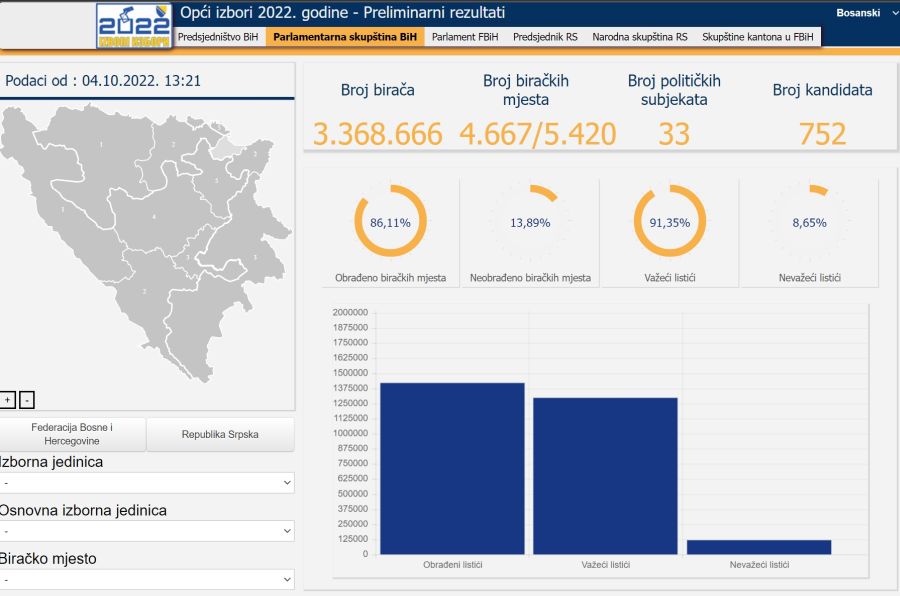This screenshot has height=596, width=900.
Task: Click the Nevažeći listići bar in chart
Action: (759, 547)
